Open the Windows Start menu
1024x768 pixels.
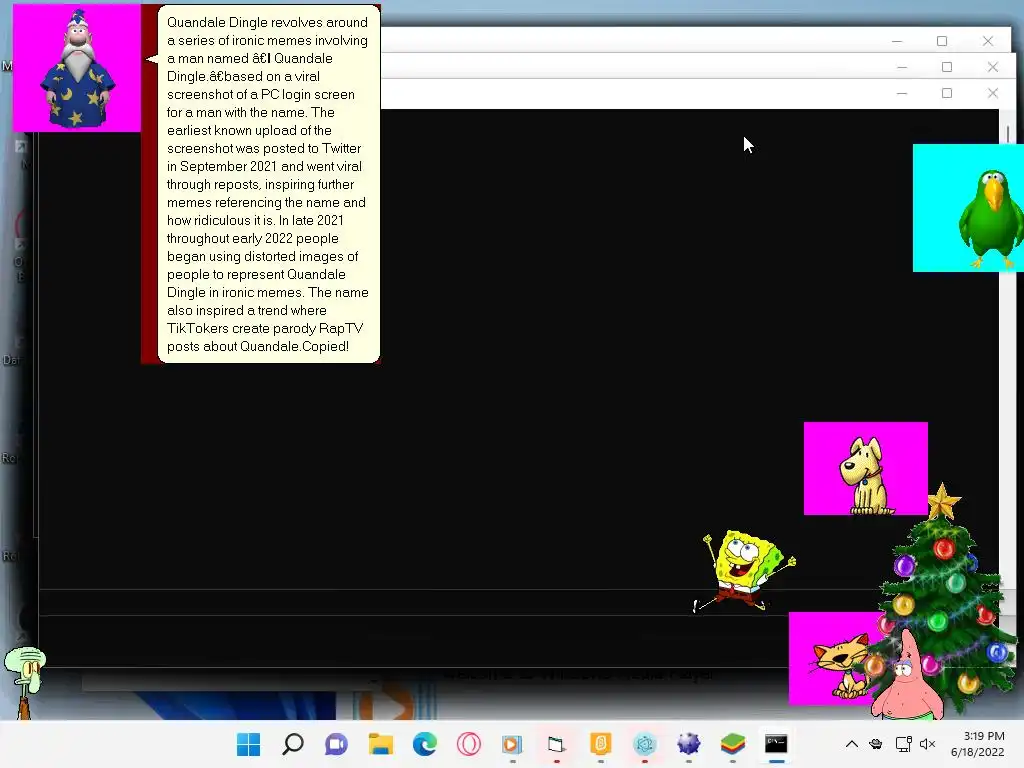pyautogui.click(x=248, y=744)
